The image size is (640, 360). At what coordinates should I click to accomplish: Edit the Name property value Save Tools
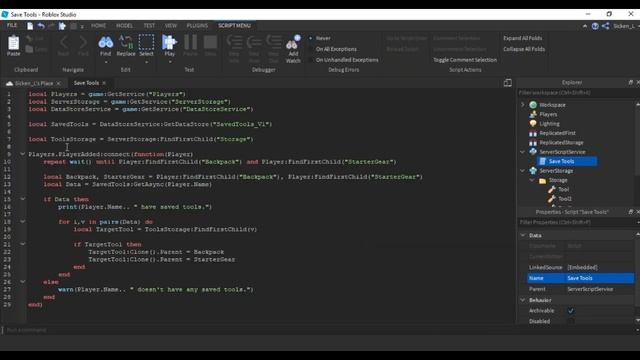click(600, 278)
